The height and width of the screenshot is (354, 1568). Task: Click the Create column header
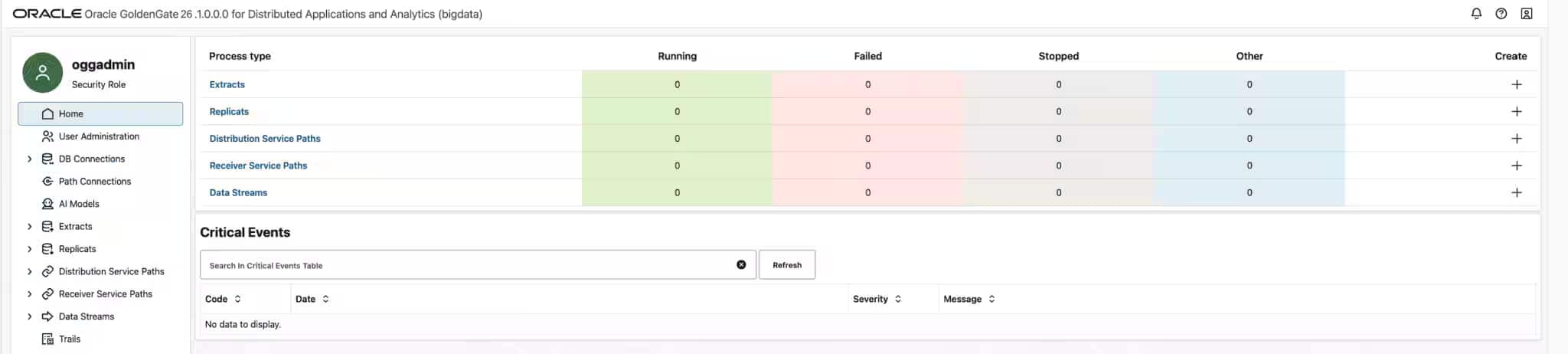click(x=1511, y=56)
